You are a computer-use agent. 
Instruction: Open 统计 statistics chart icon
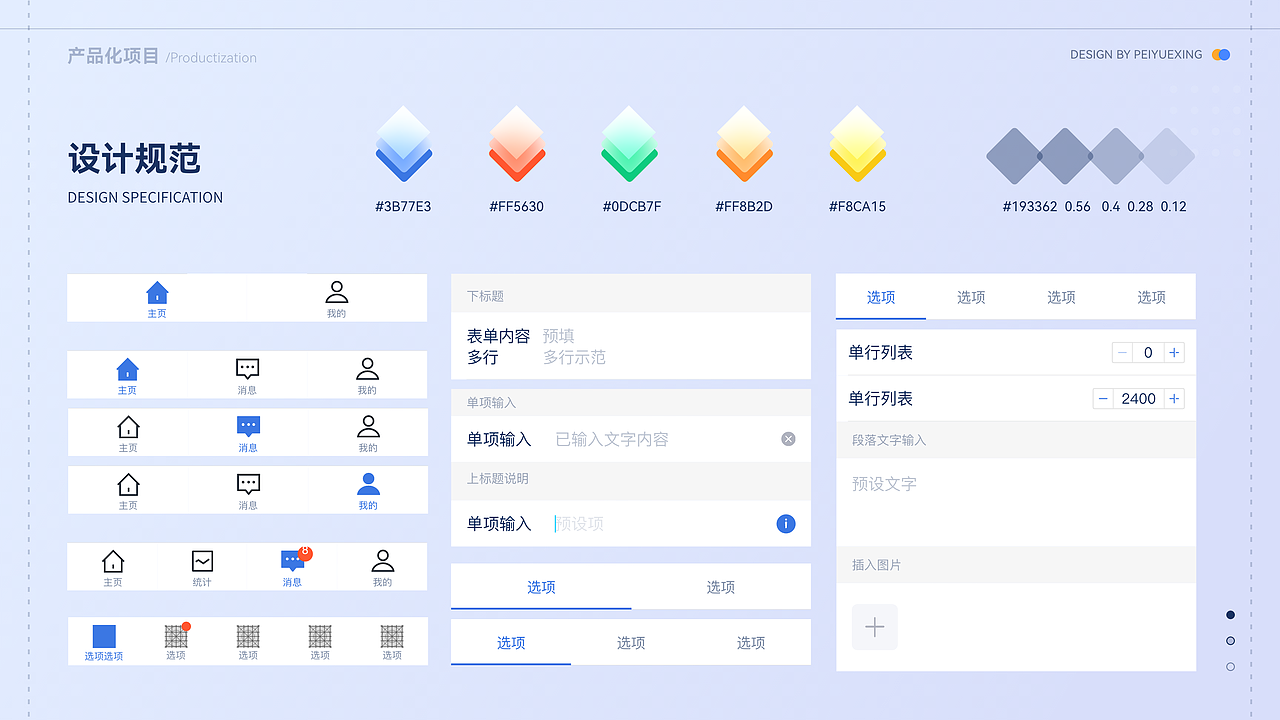(202, 561)
